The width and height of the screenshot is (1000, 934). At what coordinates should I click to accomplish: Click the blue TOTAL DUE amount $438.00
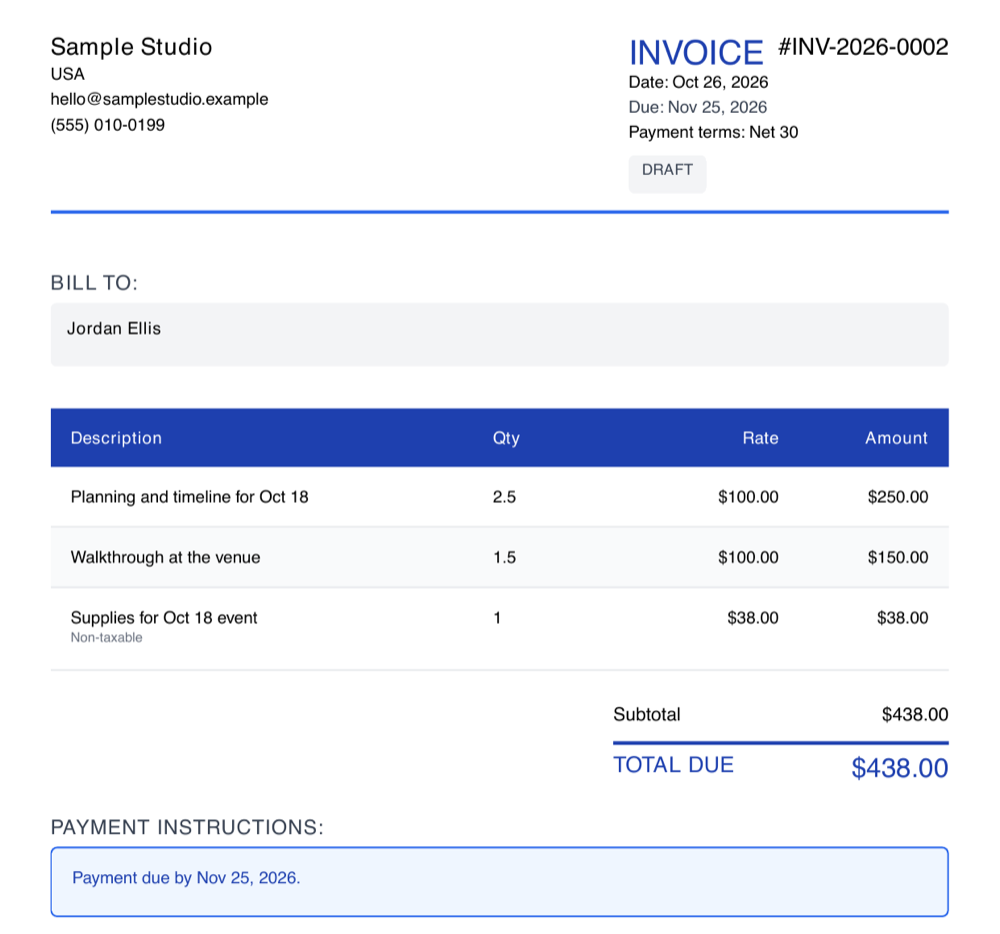coord(899,768)
